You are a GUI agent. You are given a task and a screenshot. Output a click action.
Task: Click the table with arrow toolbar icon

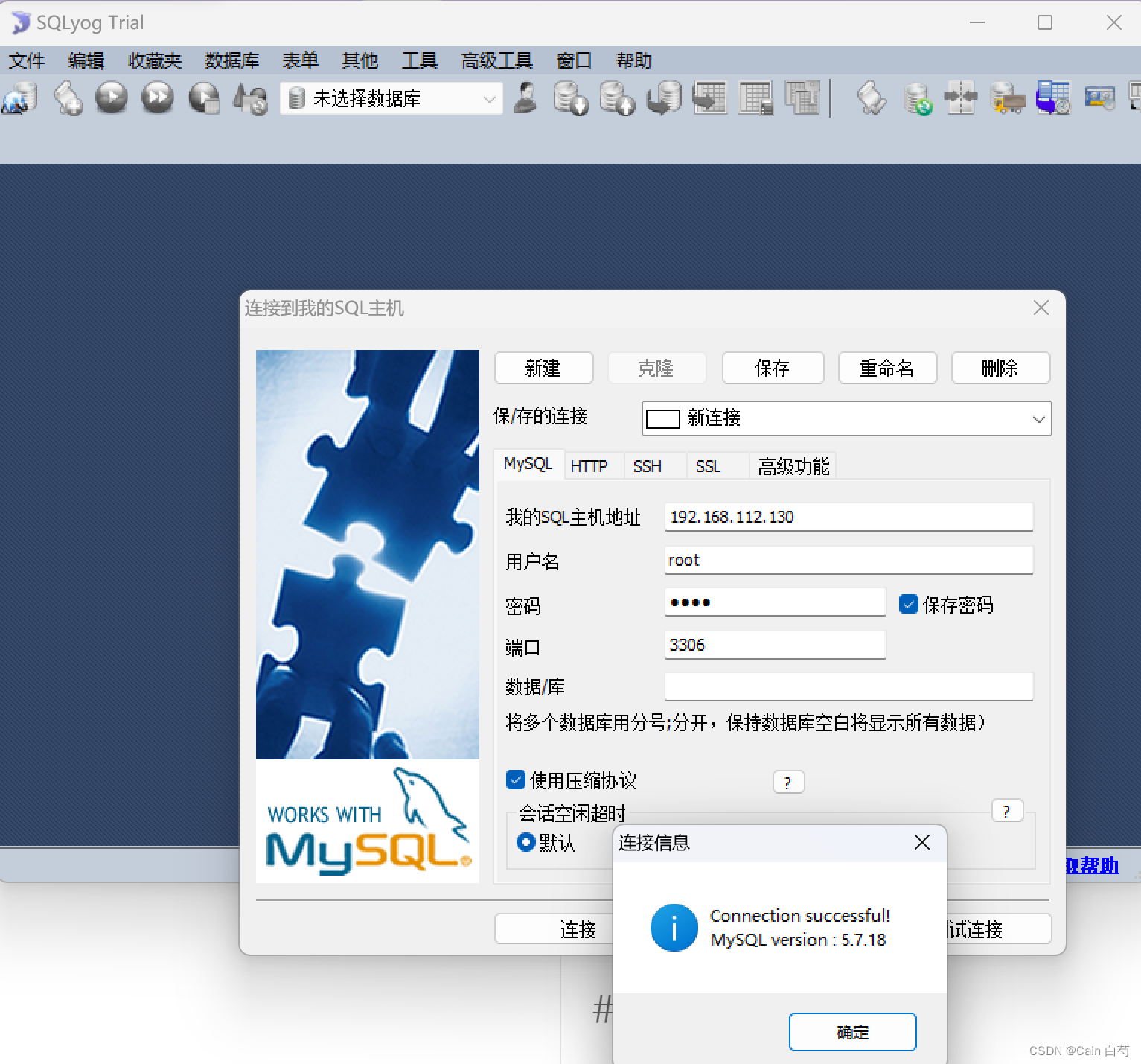[709, 98]
